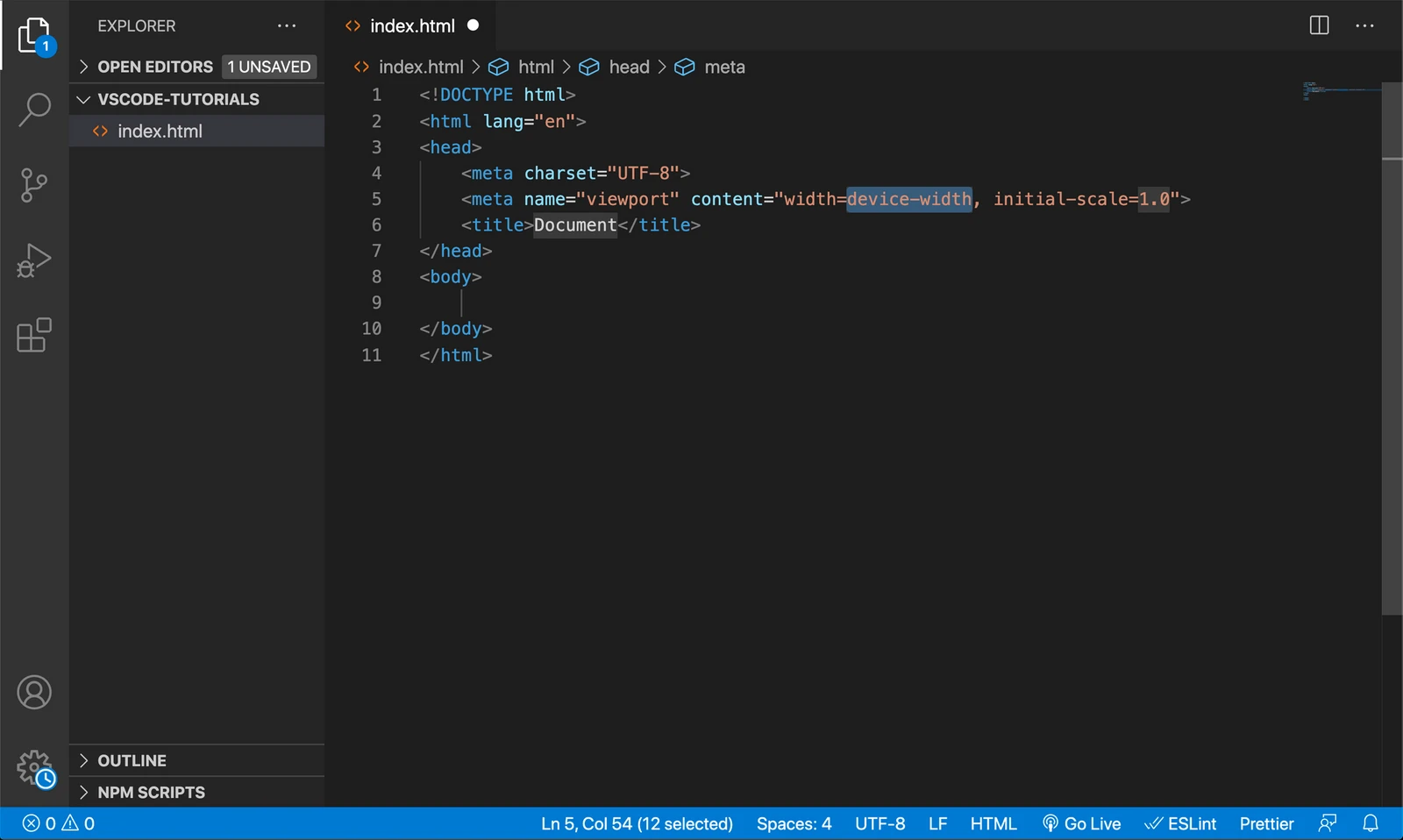Screen dimensions: 1403x840
Task: Open the notifications bell
Action: point(1371,823)
